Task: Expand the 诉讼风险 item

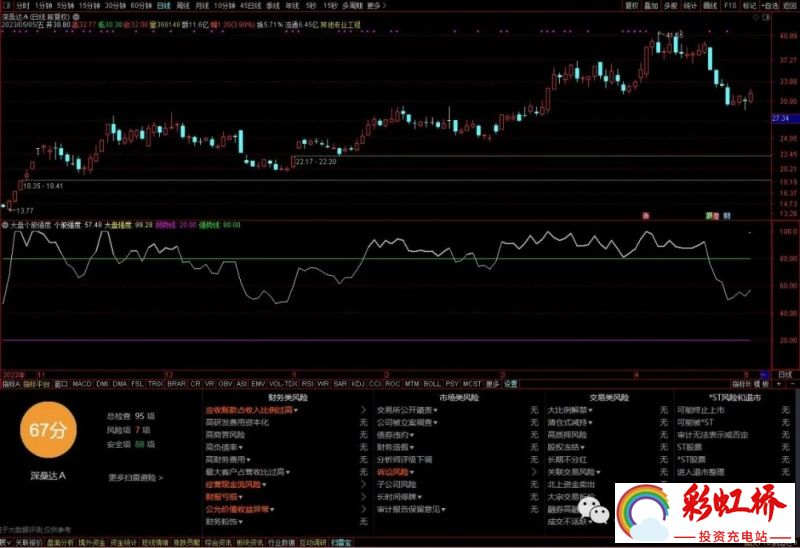Action: pos(395,472)
